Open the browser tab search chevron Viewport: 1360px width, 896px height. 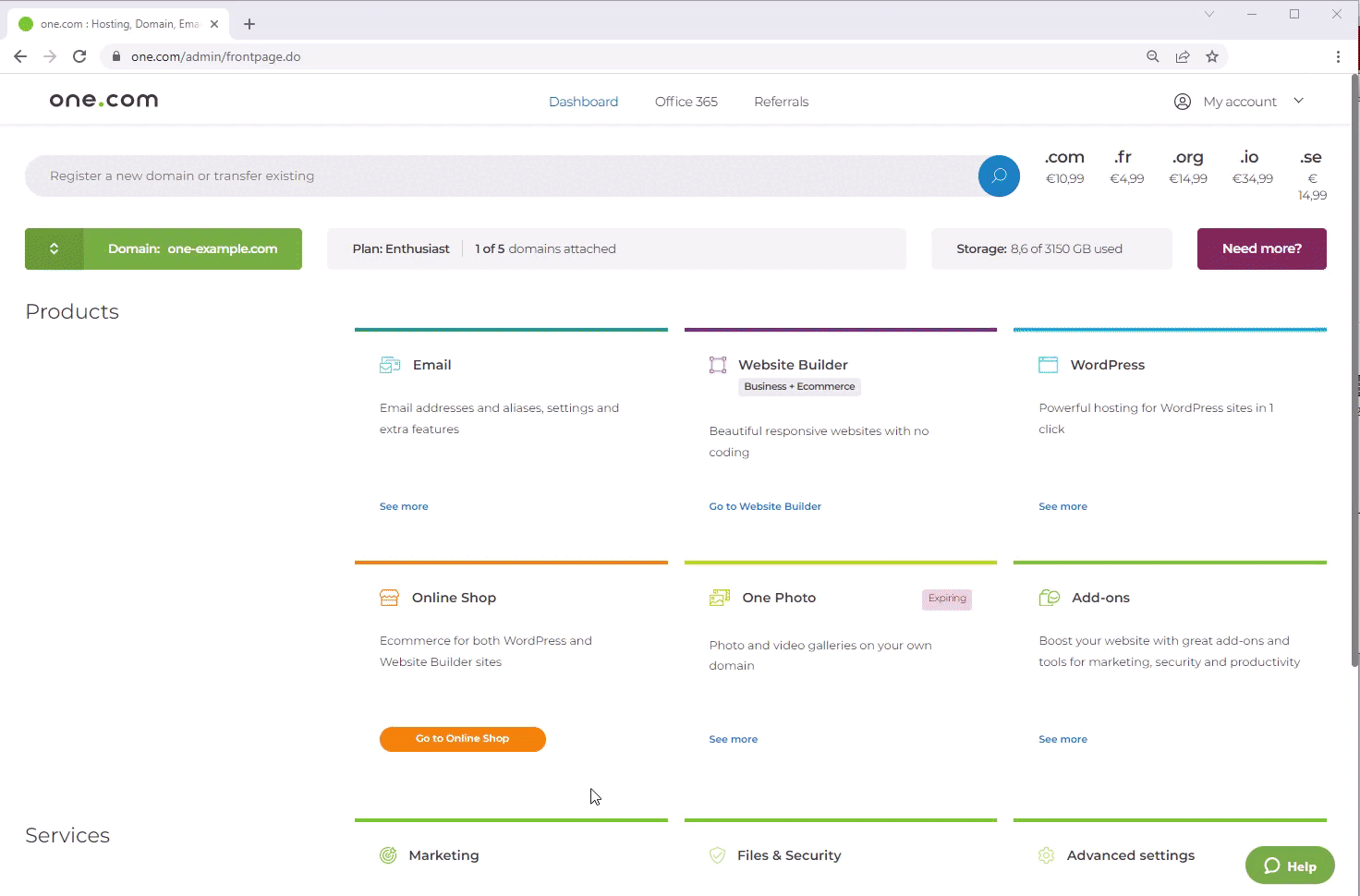pos(1208,14)
